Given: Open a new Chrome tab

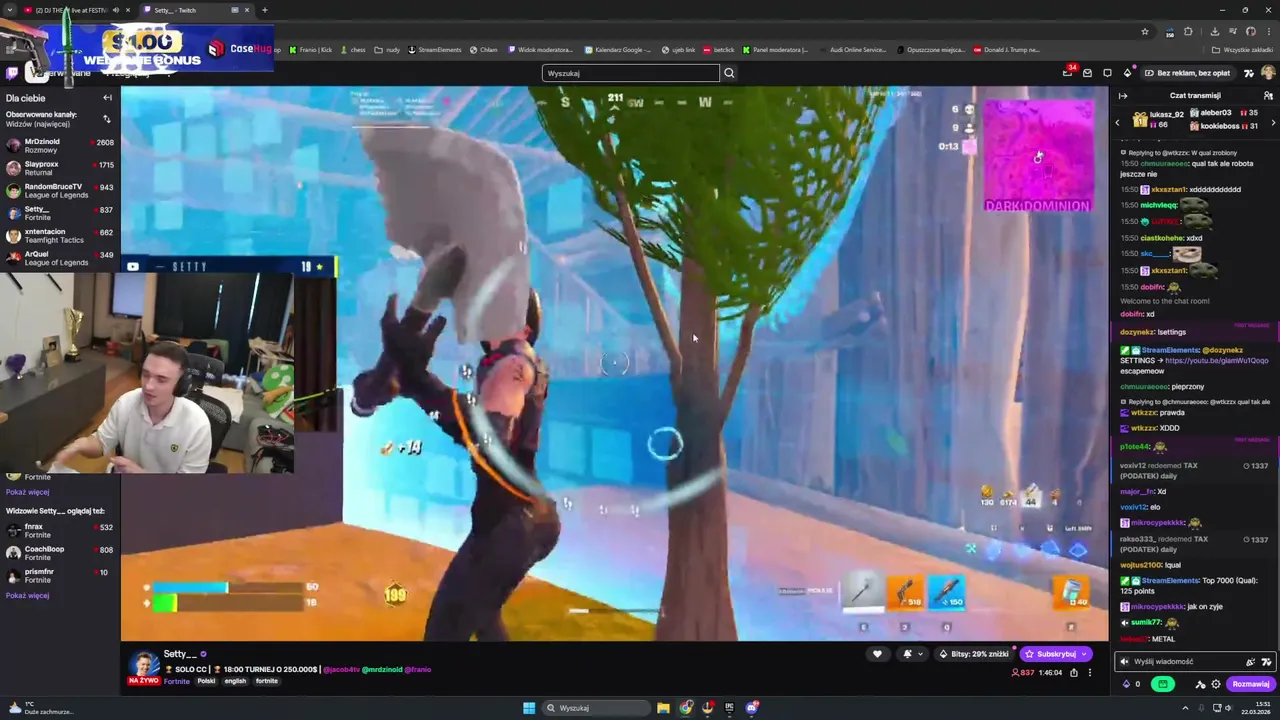Looking at the screenshot, I should (264, 10).
